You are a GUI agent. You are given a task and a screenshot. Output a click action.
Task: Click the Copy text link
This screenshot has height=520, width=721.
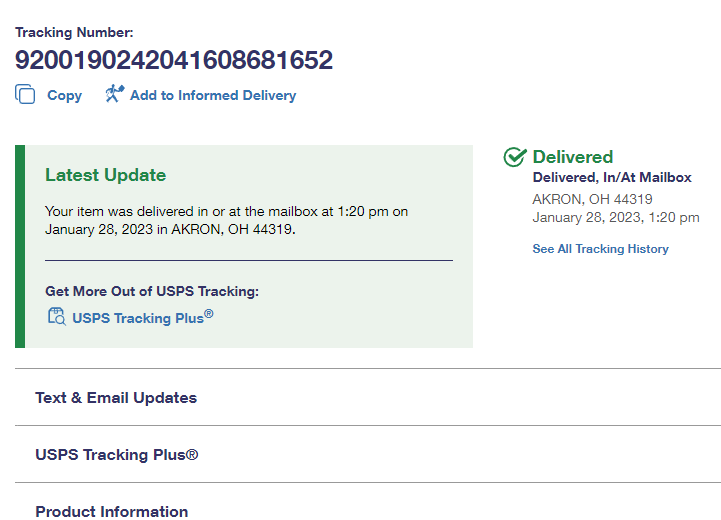(64, 95)
